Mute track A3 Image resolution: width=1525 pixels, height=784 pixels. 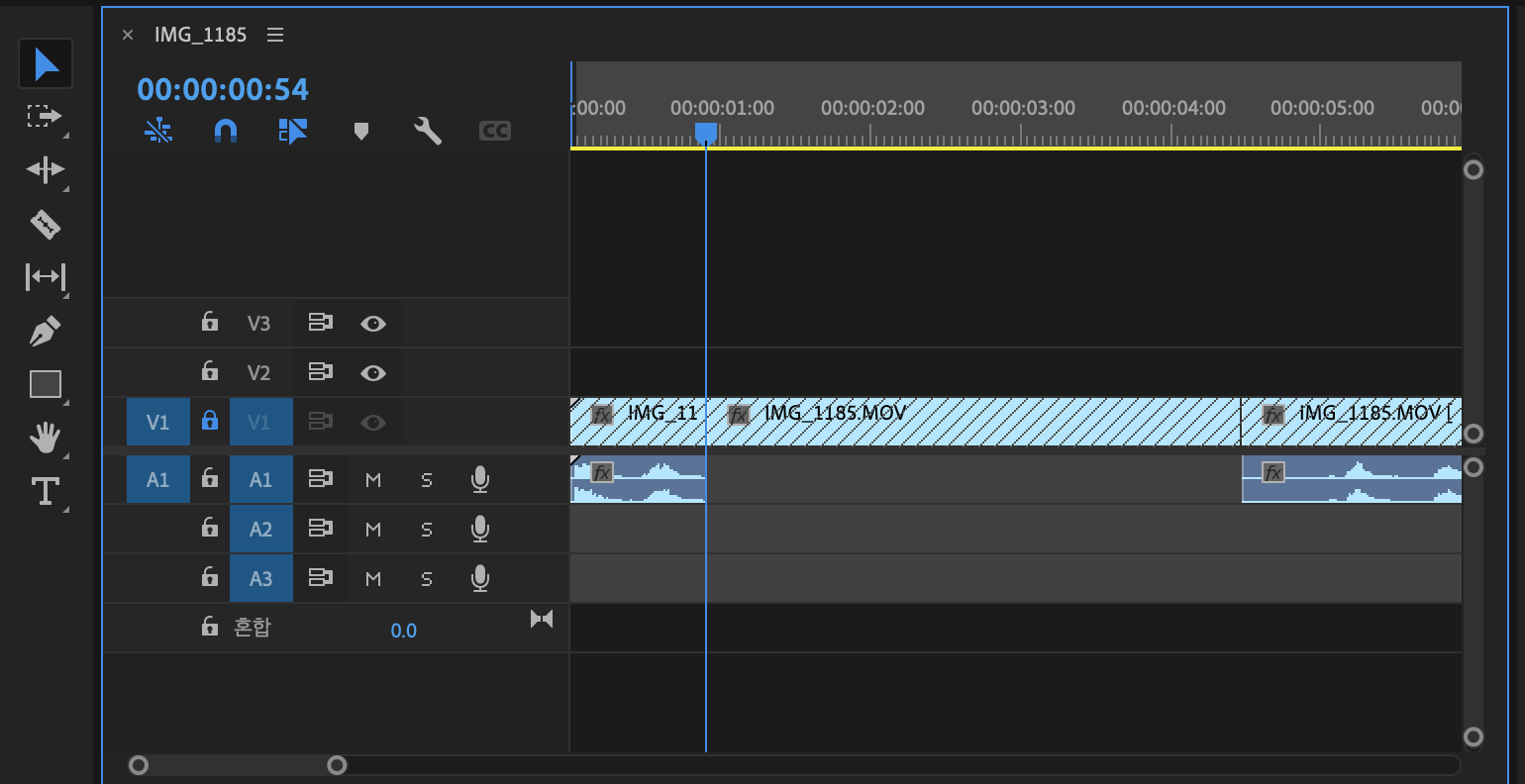373,579
